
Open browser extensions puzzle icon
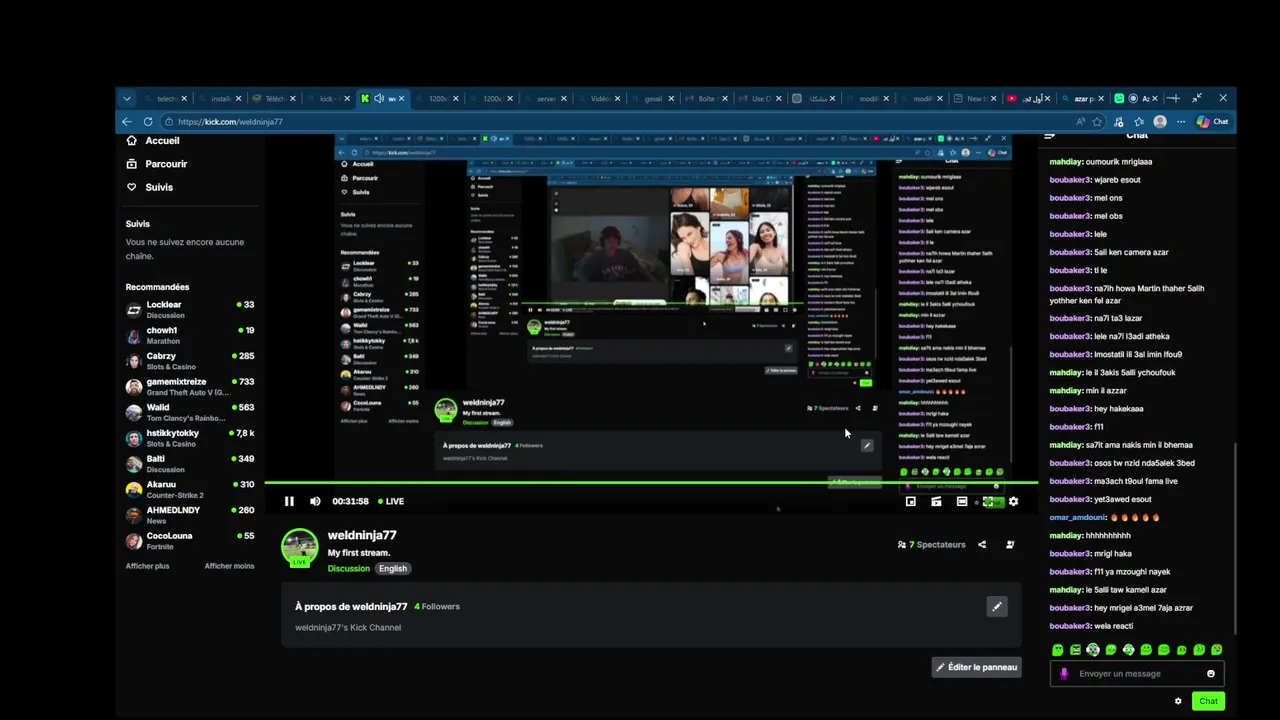tap(1118, 122)
